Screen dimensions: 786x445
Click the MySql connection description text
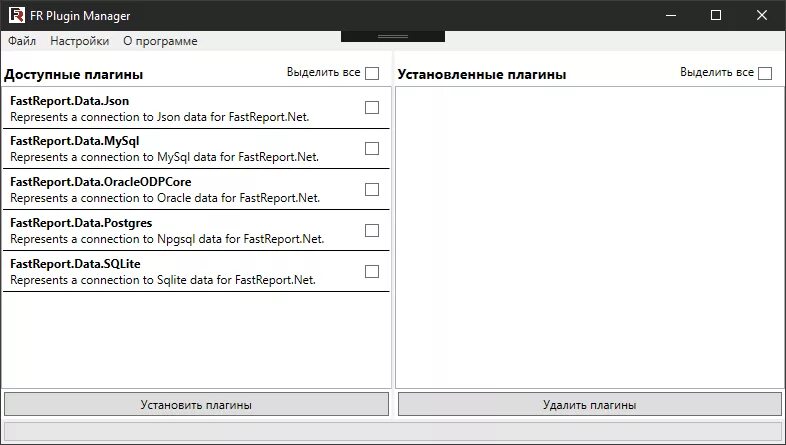tap(164, 157)
